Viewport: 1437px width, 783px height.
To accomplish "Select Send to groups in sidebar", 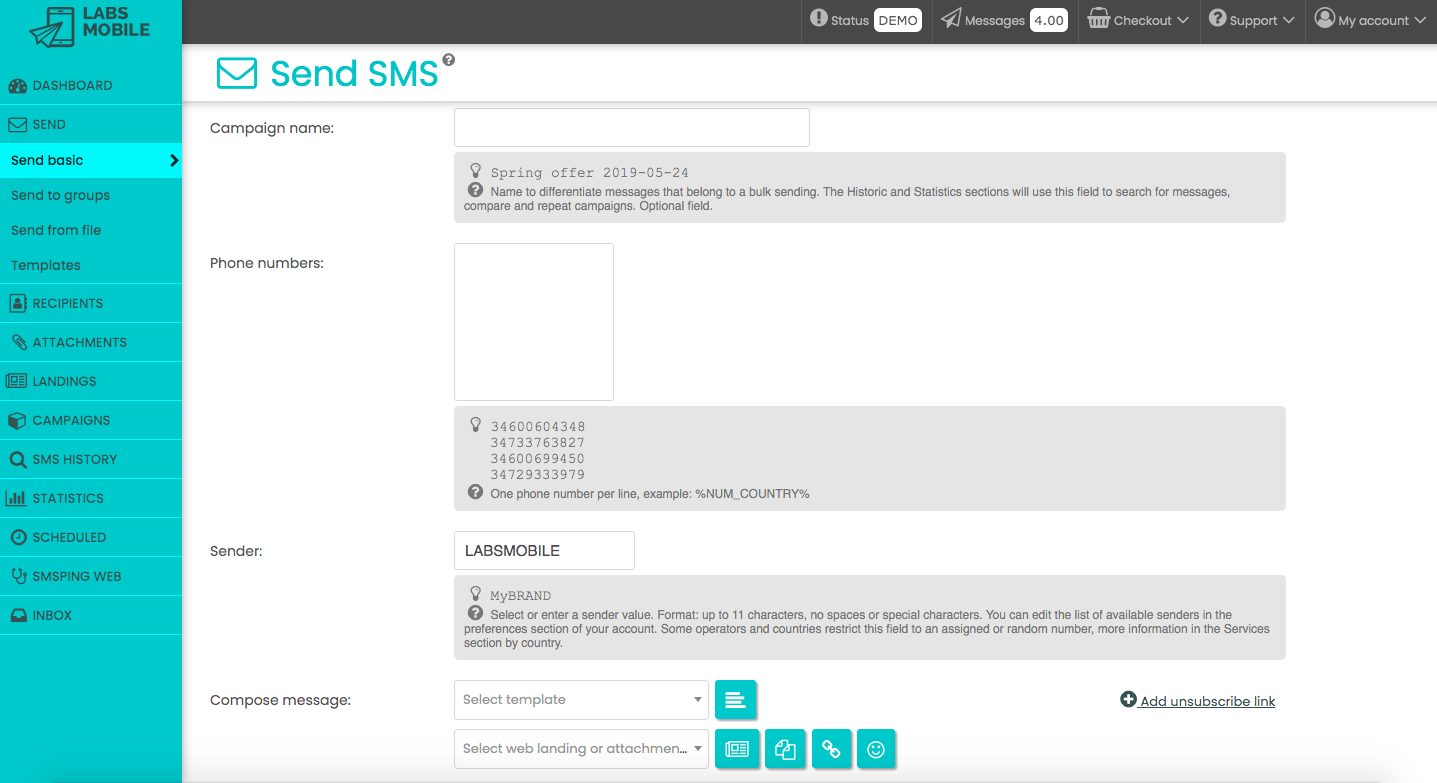I will 91,195.
